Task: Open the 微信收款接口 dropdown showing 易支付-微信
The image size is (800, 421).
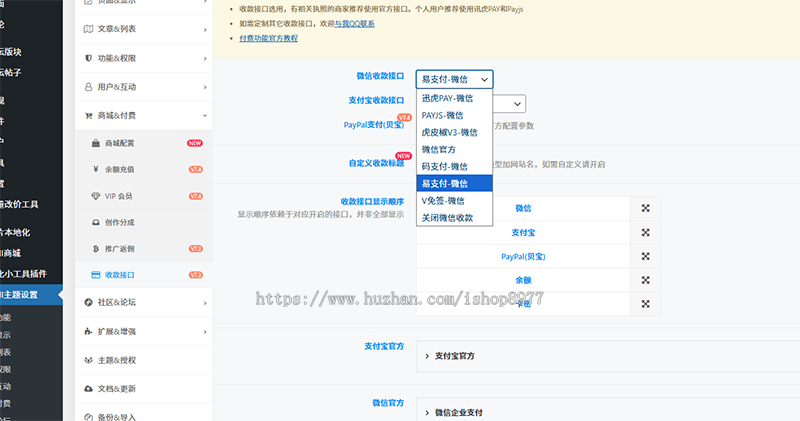Action: point(455,79)
